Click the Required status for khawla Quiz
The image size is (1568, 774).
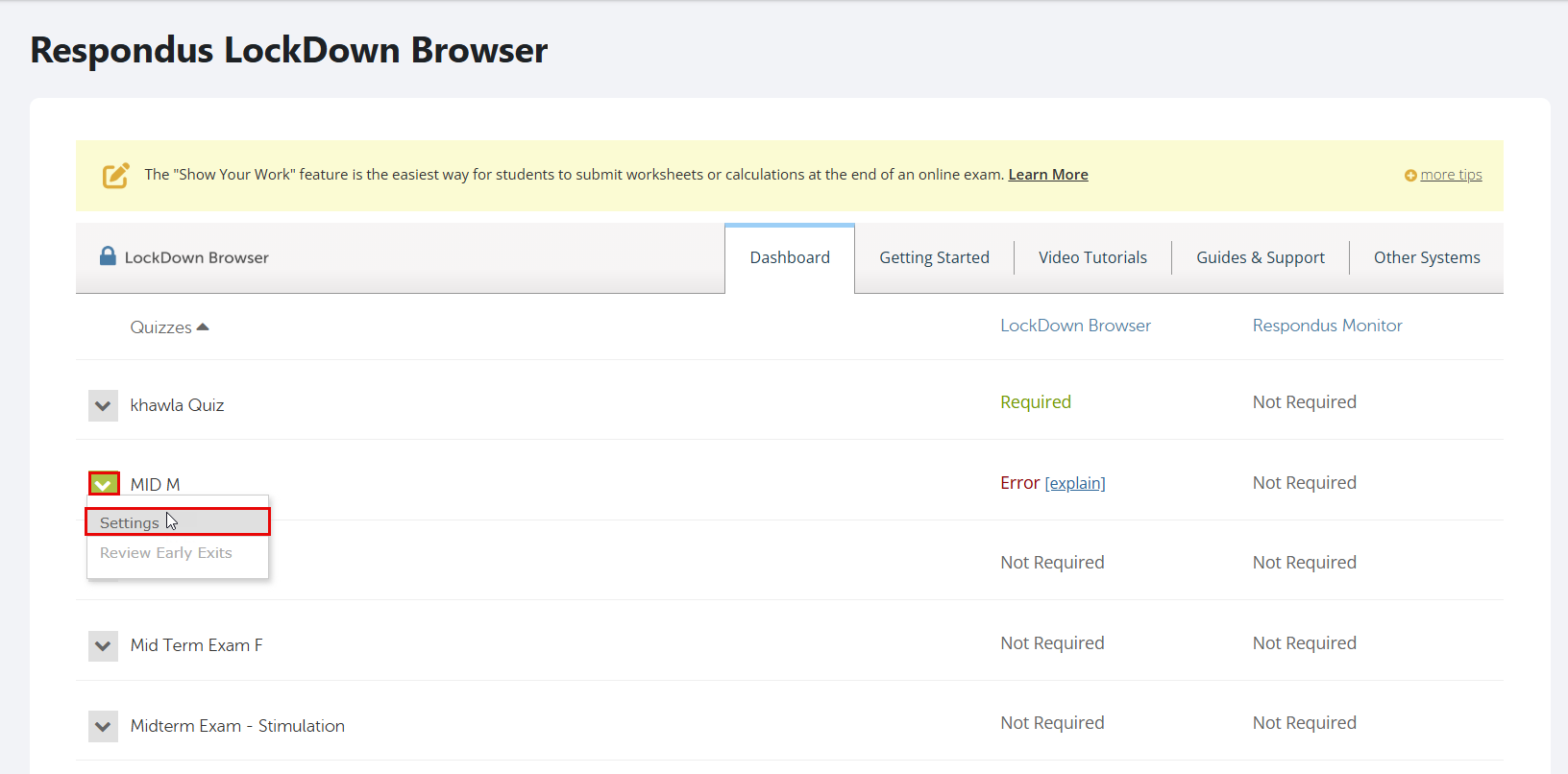coord(1036,402)
